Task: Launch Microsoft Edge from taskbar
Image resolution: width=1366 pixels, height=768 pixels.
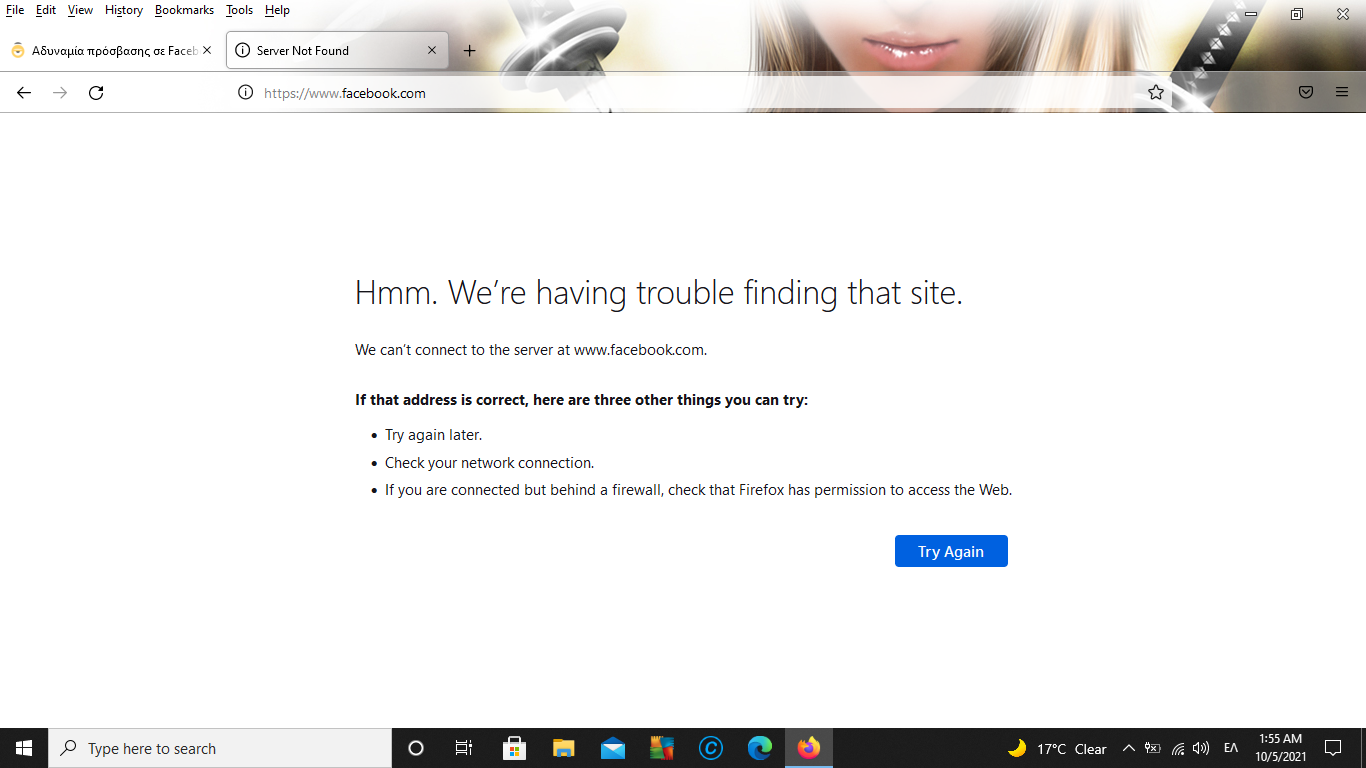Action: (x=760, y=748)
